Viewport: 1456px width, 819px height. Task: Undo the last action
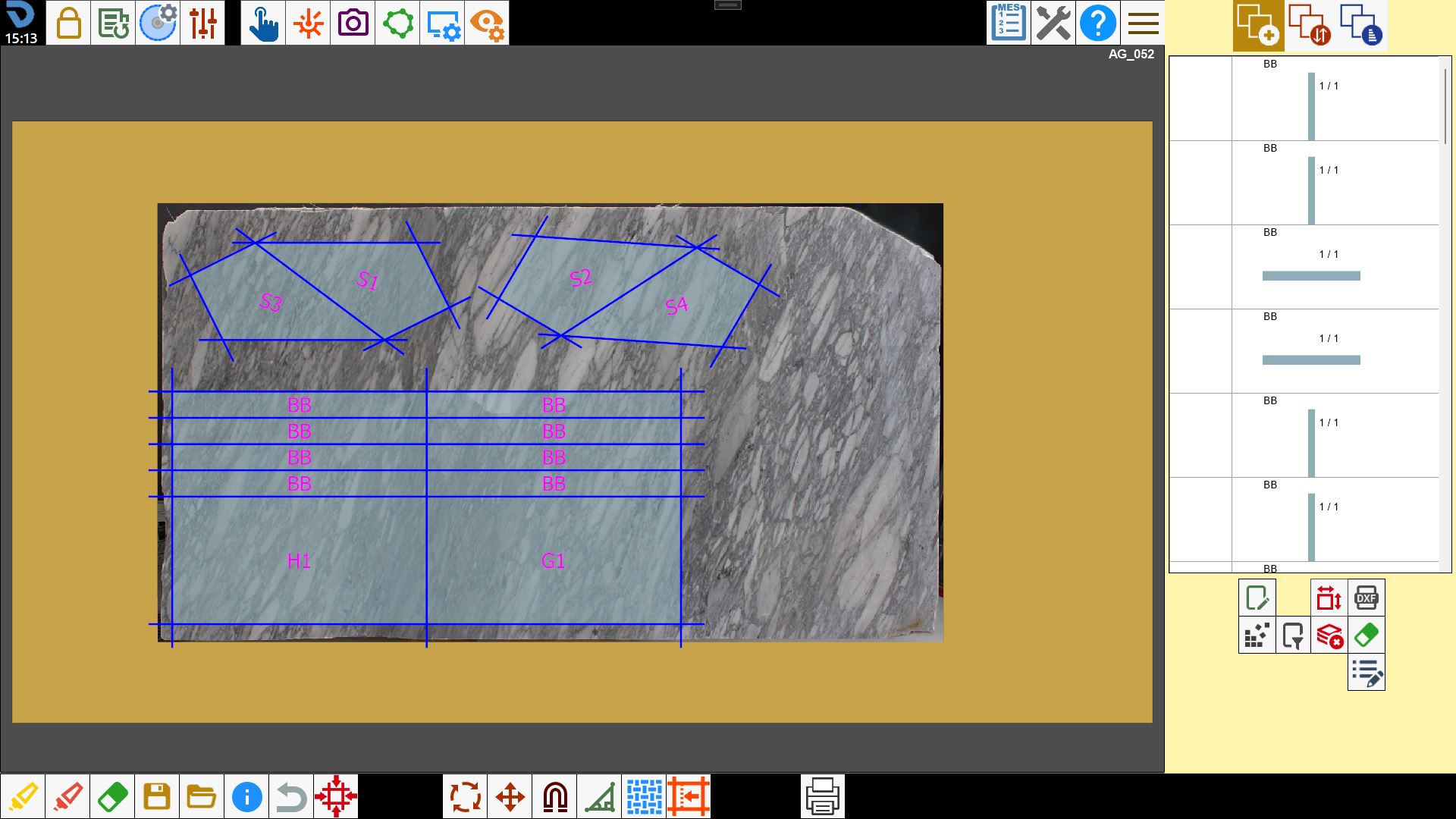(x=291, y=796)
